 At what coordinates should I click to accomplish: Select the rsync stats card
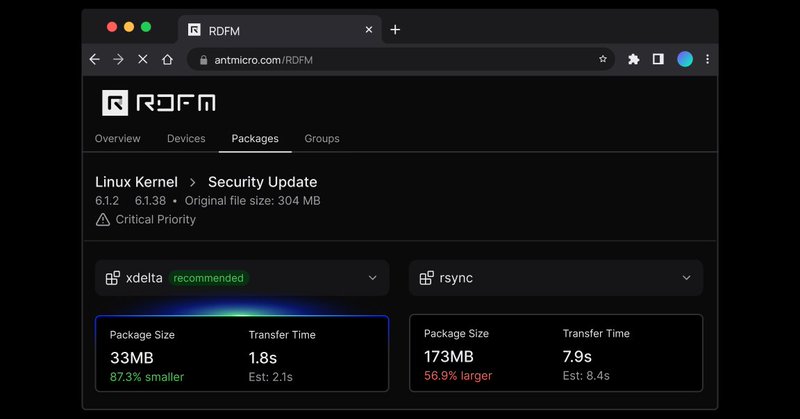556,353
